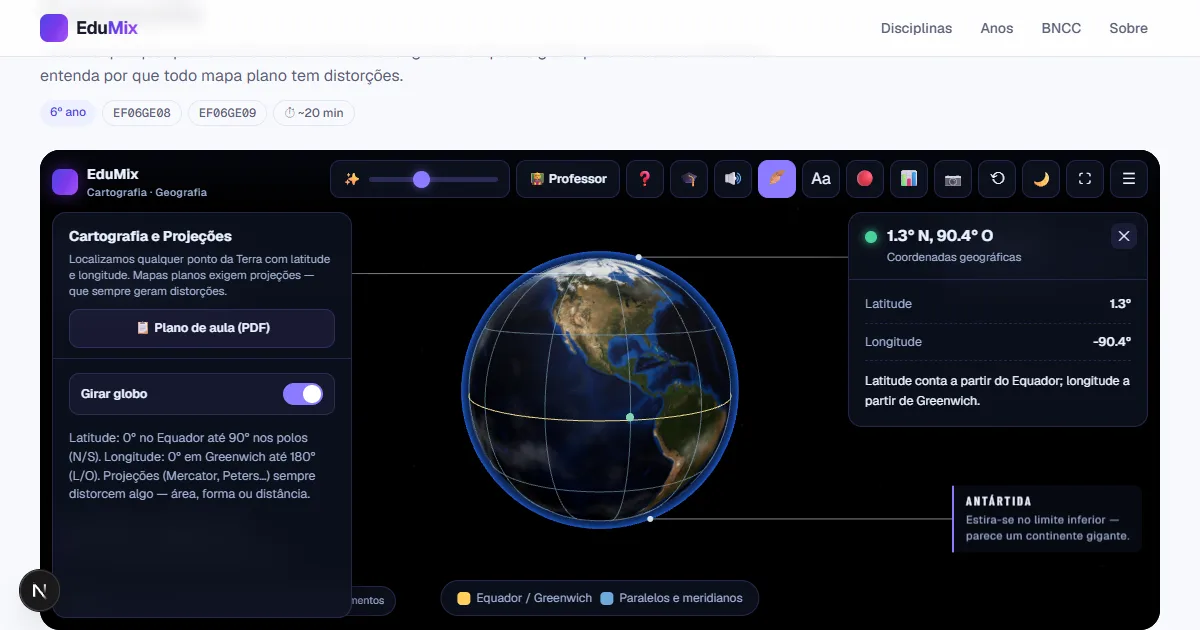Image resolution: width=1200 pixels, height=630 pixels.
Task: Click the white hotspot dot at globe top
Action: tap(639, 257)
